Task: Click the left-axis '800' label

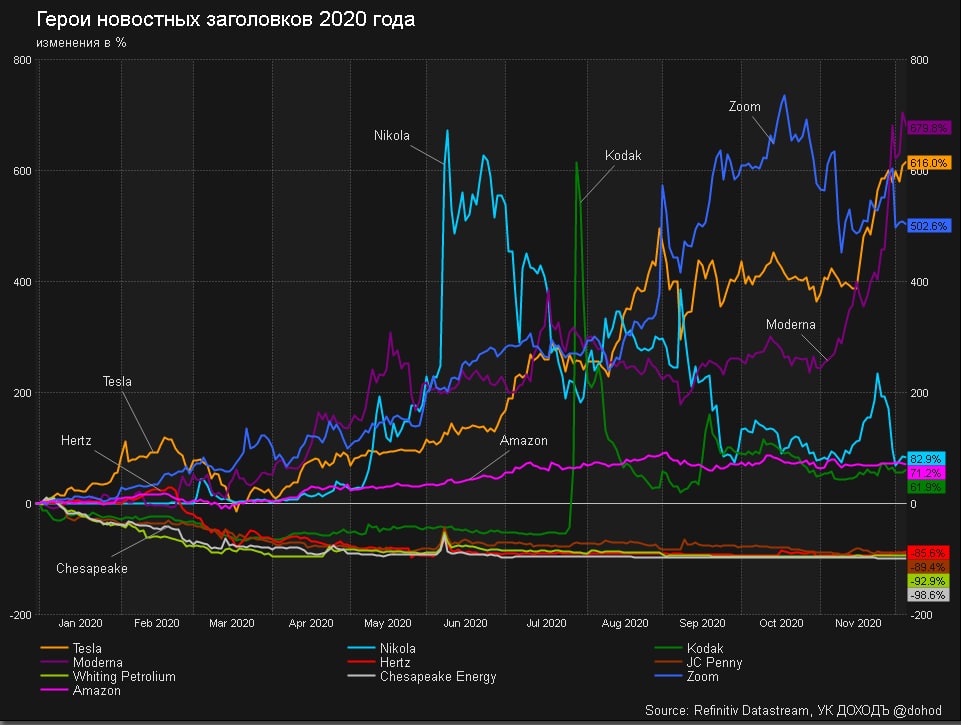Action: point(22,60)
